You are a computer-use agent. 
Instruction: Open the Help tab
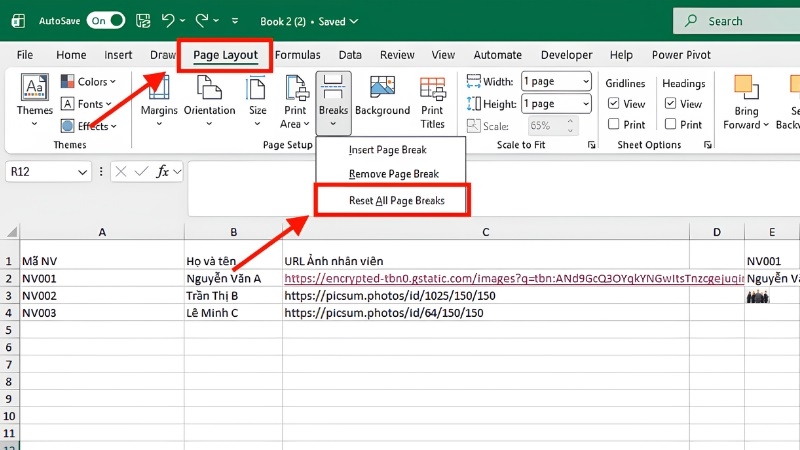click(621, 55)
